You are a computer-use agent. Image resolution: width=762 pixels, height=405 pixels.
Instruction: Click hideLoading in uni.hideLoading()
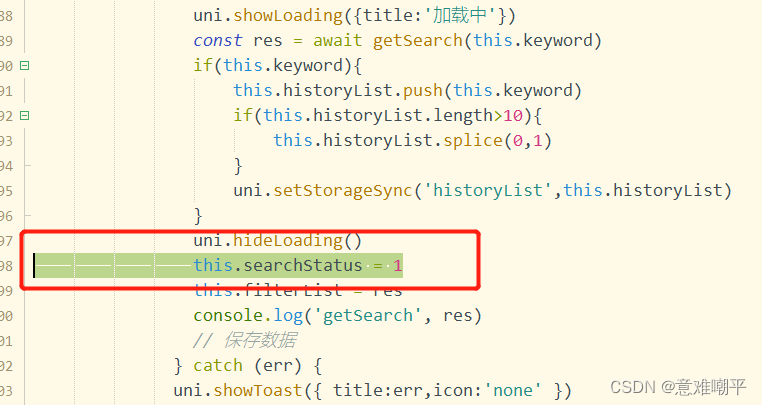pyautogui.click(x=288, y=241)
